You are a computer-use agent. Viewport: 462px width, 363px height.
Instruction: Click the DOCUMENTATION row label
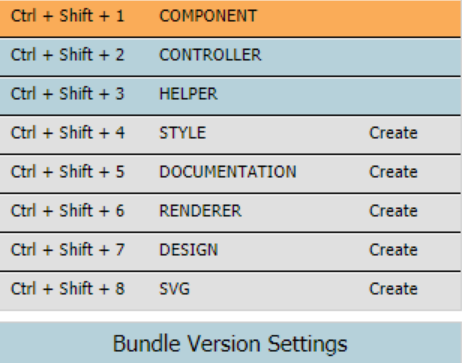[x=228, y=172]
